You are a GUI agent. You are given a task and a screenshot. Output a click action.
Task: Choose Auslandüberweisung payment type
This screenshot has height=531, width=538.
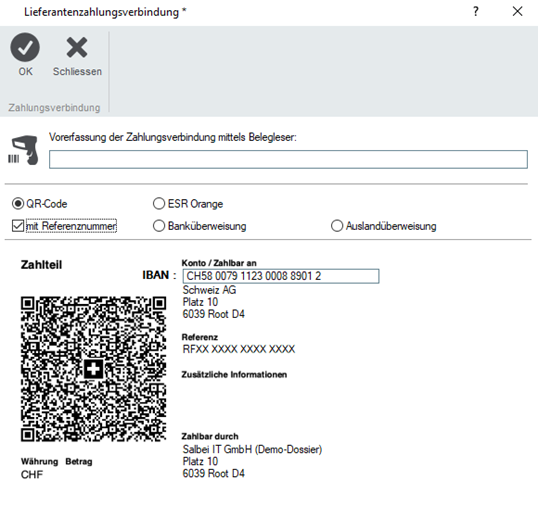tap(337, 226)
